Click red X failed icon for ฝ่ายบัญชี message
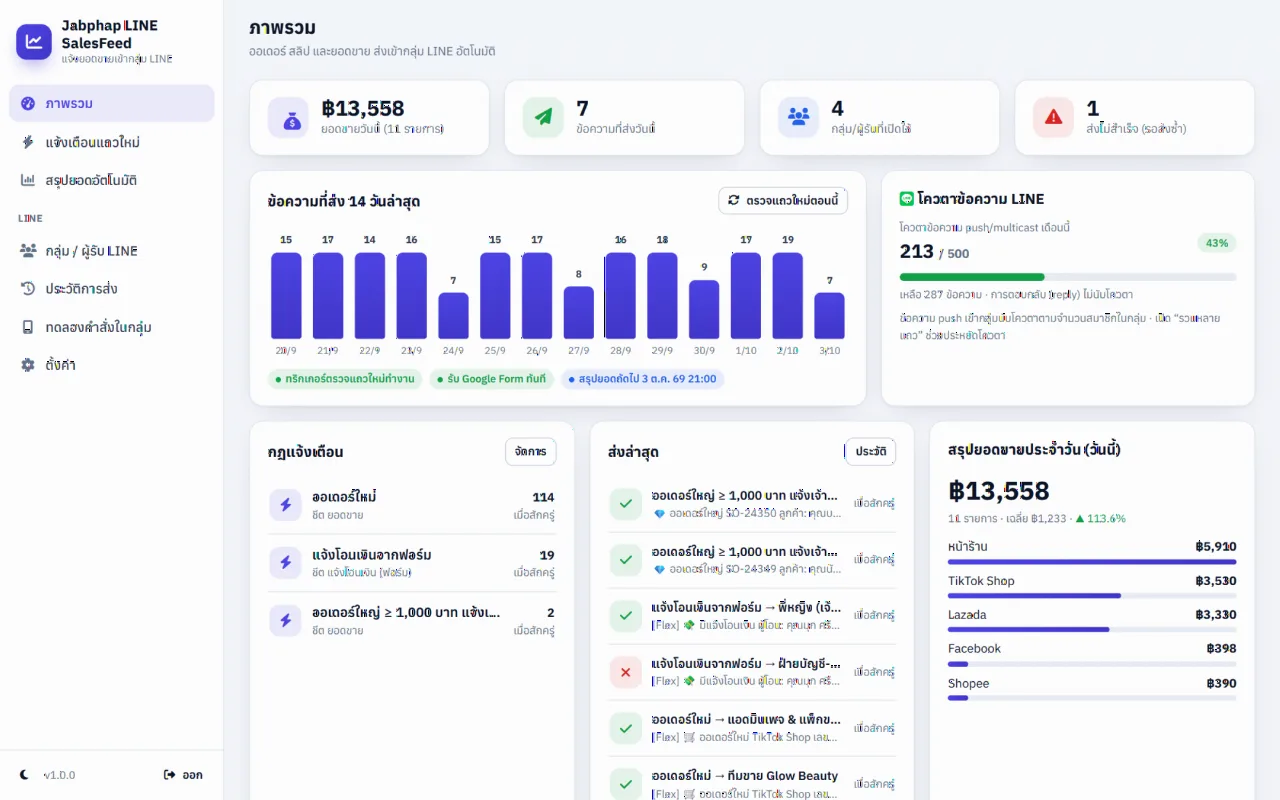The width and height of the screenshot is (1280, 800). click(626, 672)
